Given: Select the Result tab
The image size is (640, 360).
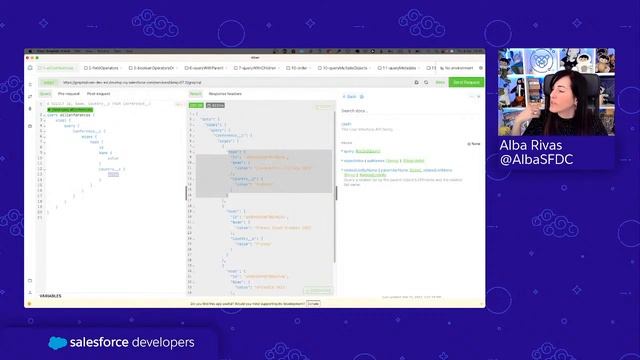Looking at the screenshot, I should 196,94.
